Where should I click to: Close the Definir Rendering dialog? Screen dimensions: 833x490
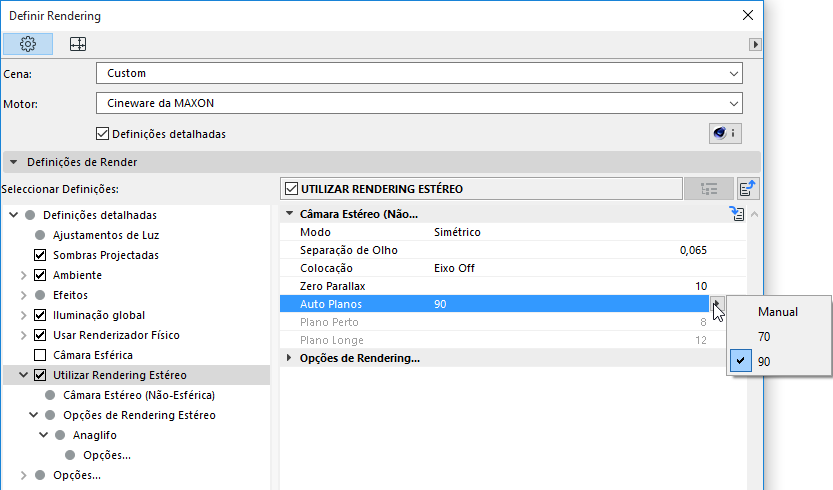pyautogui.click(x=747, y=15)
